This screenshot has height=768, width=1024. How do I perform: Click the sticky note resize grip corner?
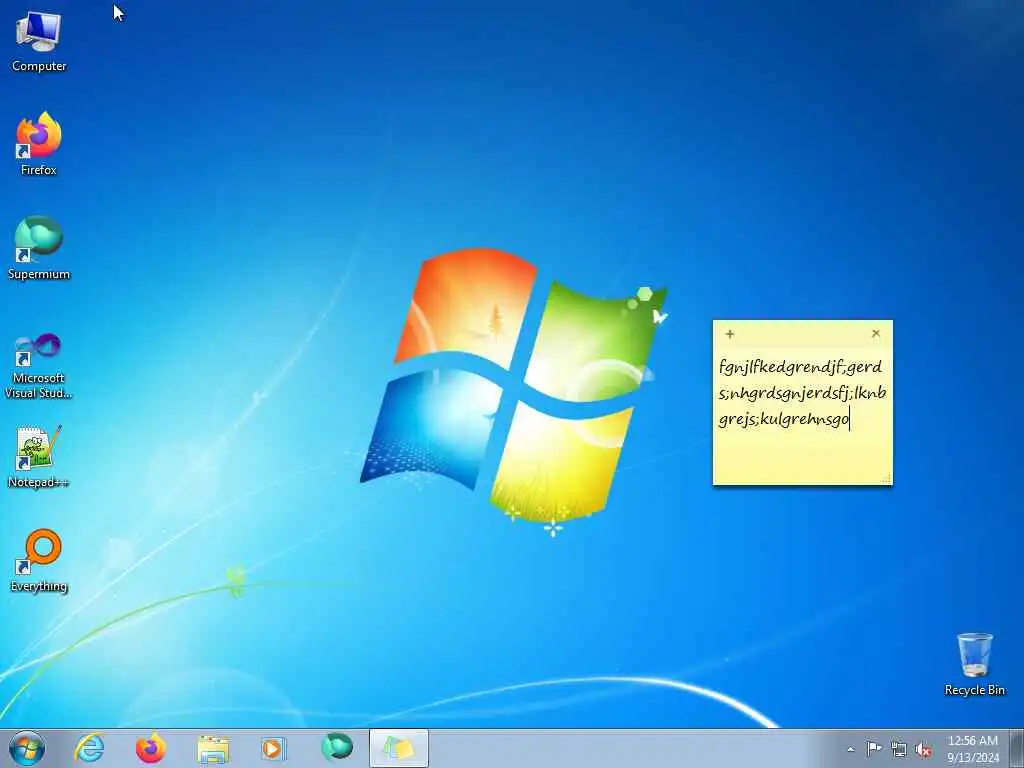(886, 479)
